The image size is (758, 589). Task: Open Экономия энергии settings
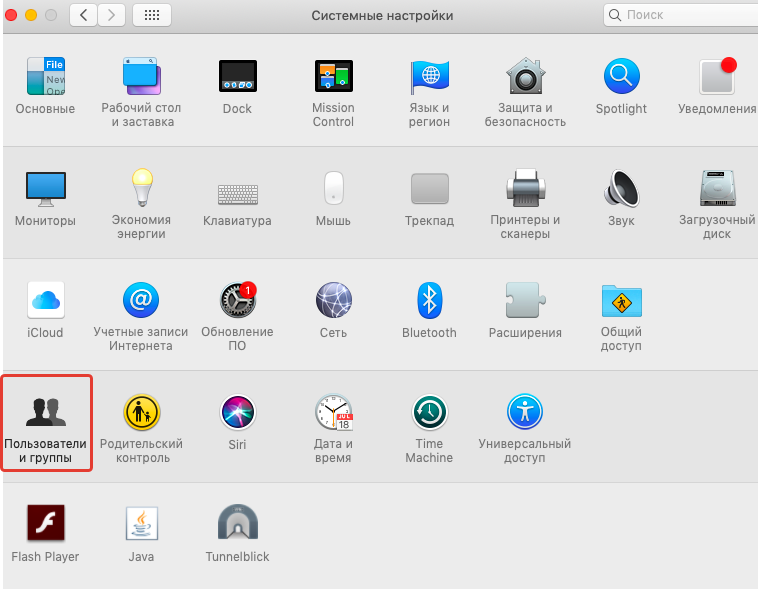point(142,188)
